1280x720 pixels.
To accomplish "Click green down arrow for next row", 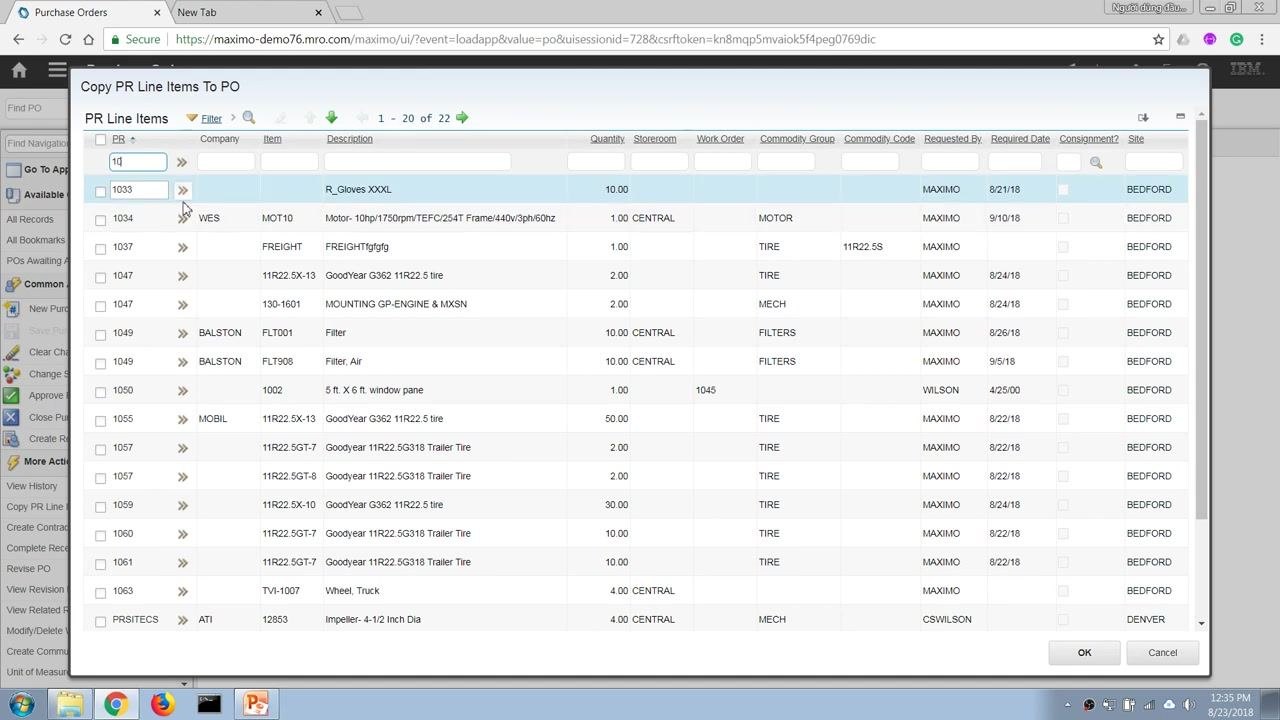I will coord(332,118).
